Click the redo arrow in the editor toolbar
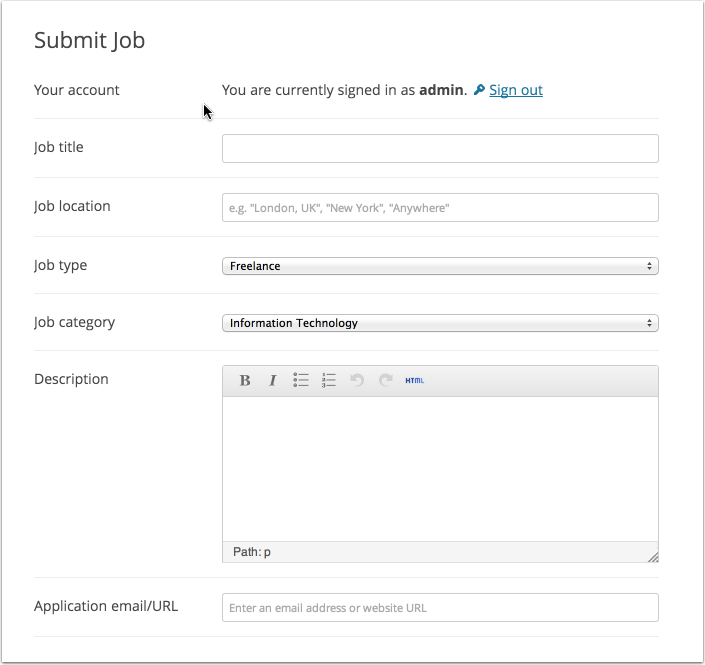The image size is (705, 665). (385, 380)
